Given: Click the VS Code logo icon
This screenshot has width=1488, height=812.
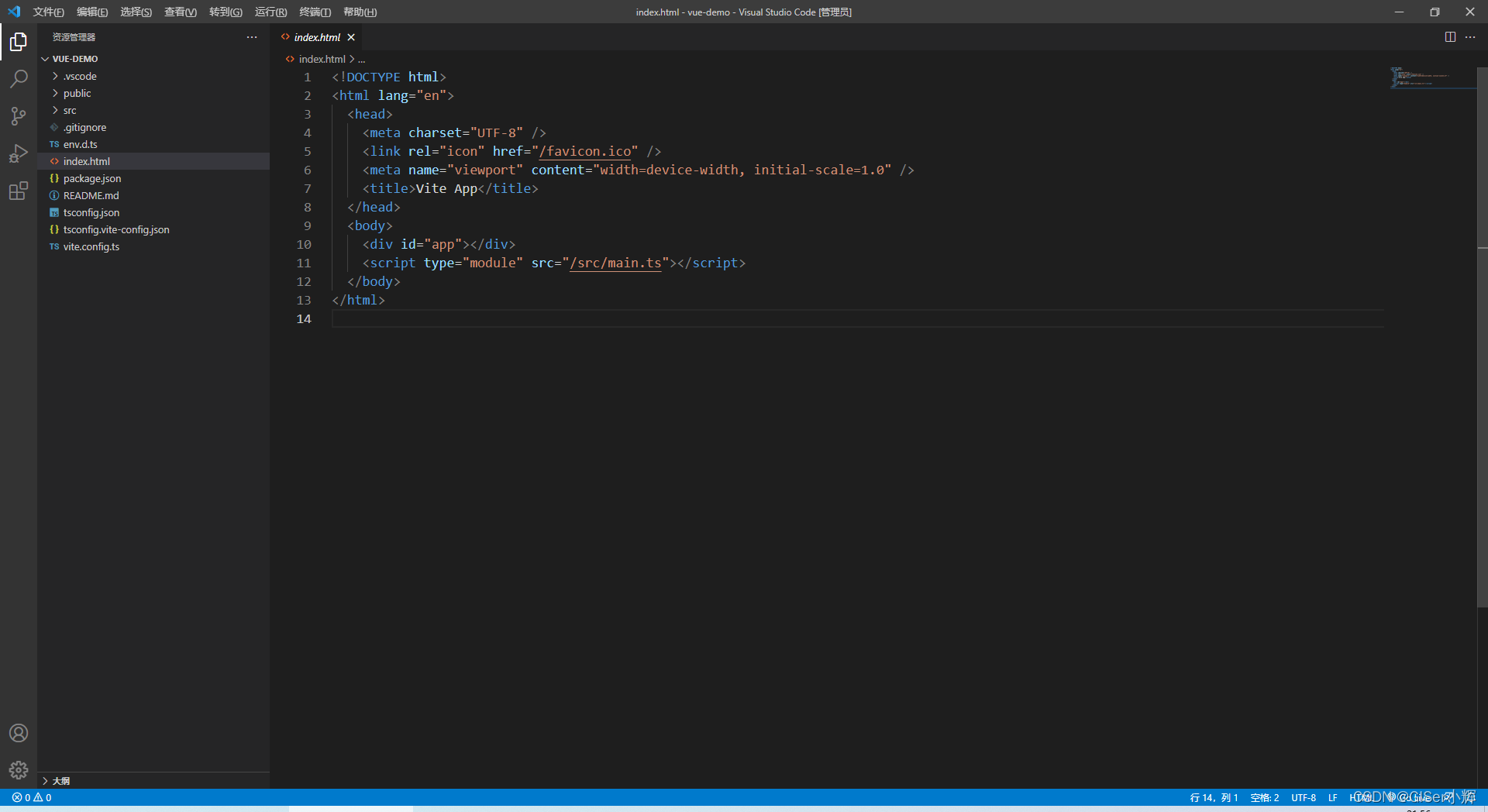Looking at the screenshot, I should click(x=14, y=12).
